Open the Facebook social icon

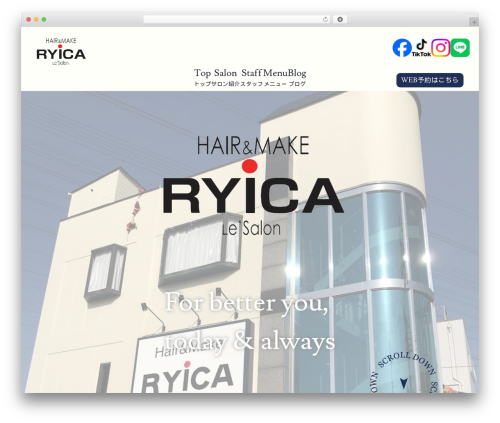click(x=402, y=48)
